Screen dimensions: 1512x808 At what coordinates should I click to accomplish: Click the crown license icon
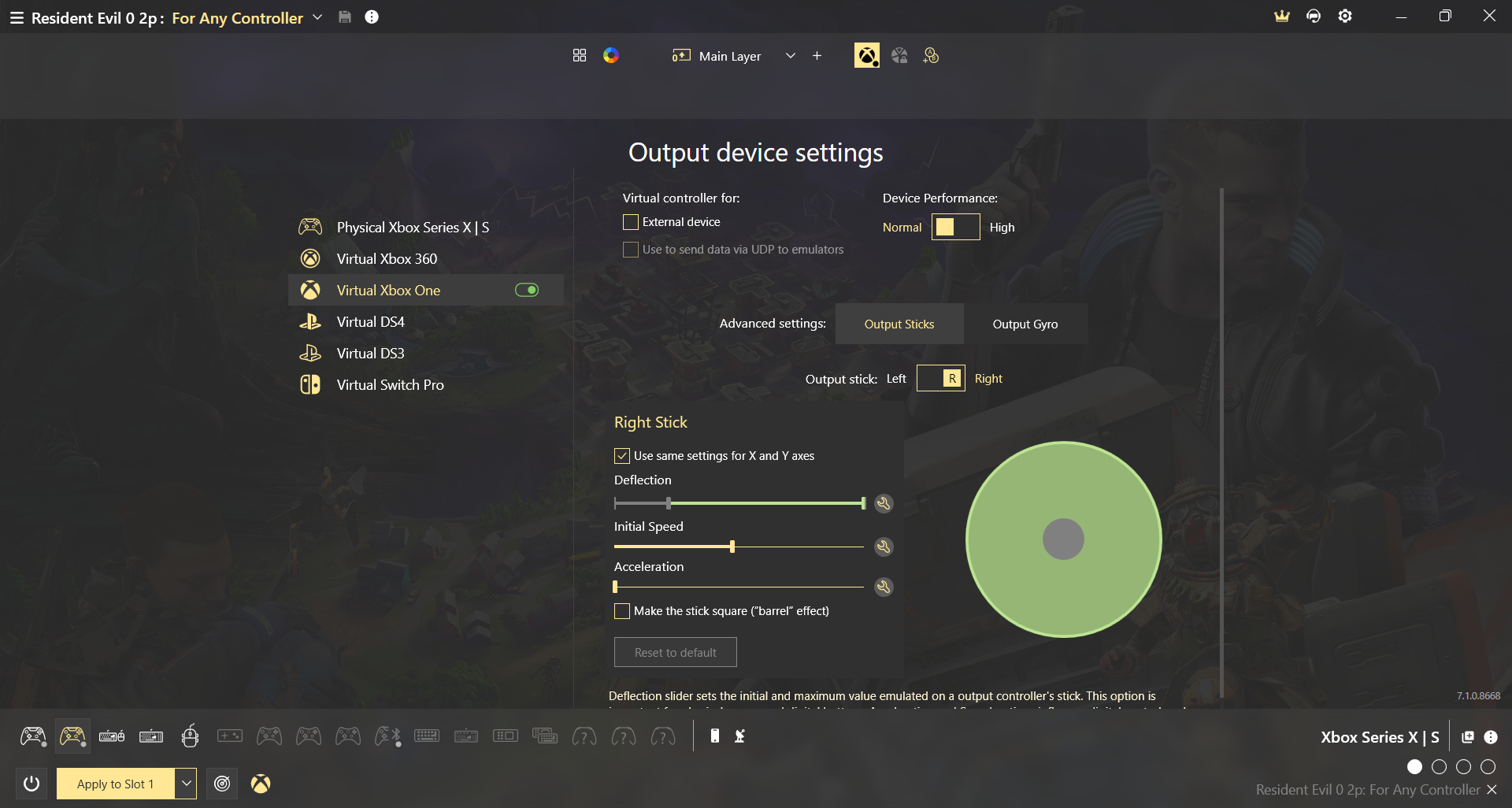tap(1282, 16)
